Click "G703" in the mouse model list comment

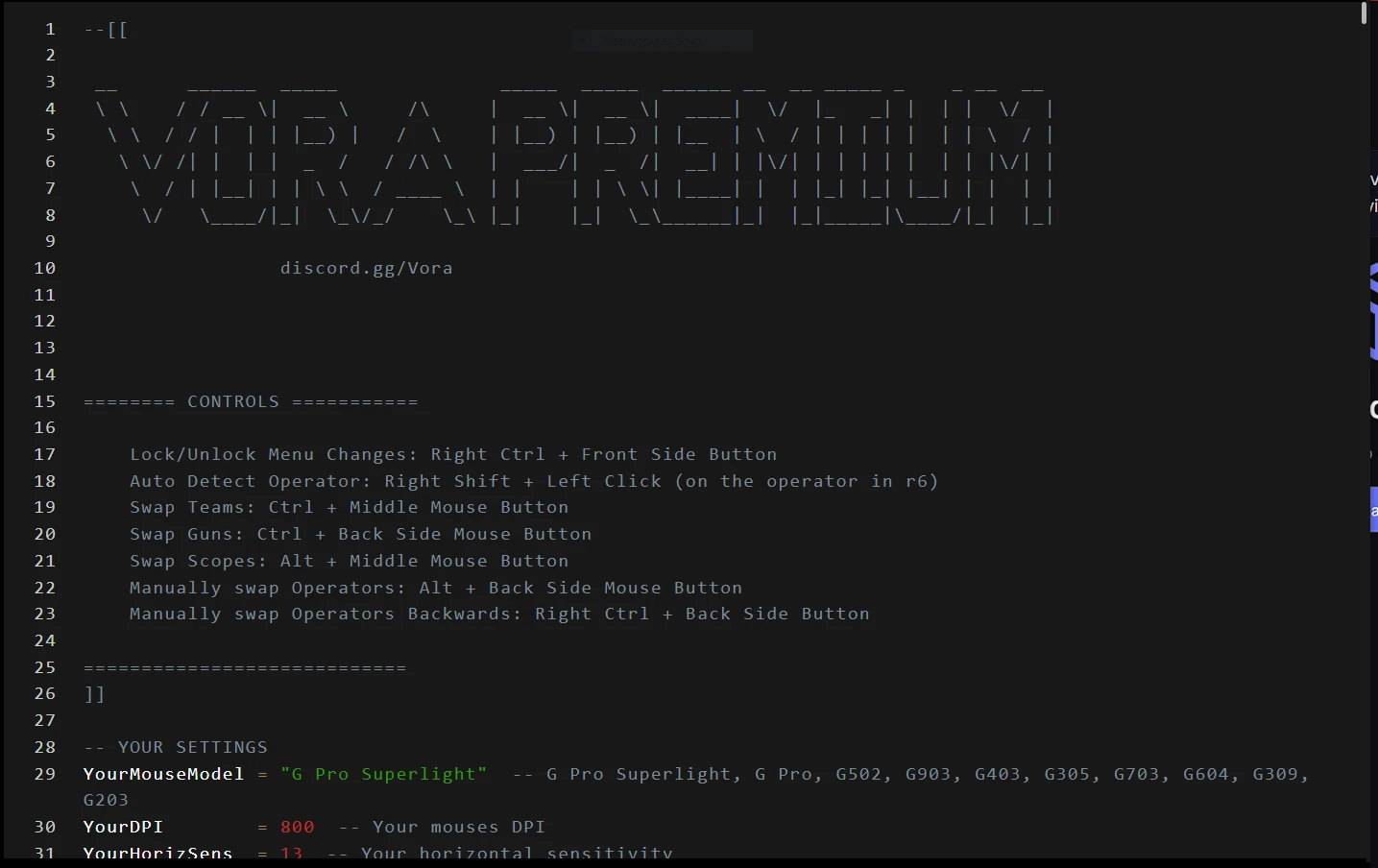click(1136, 774)
